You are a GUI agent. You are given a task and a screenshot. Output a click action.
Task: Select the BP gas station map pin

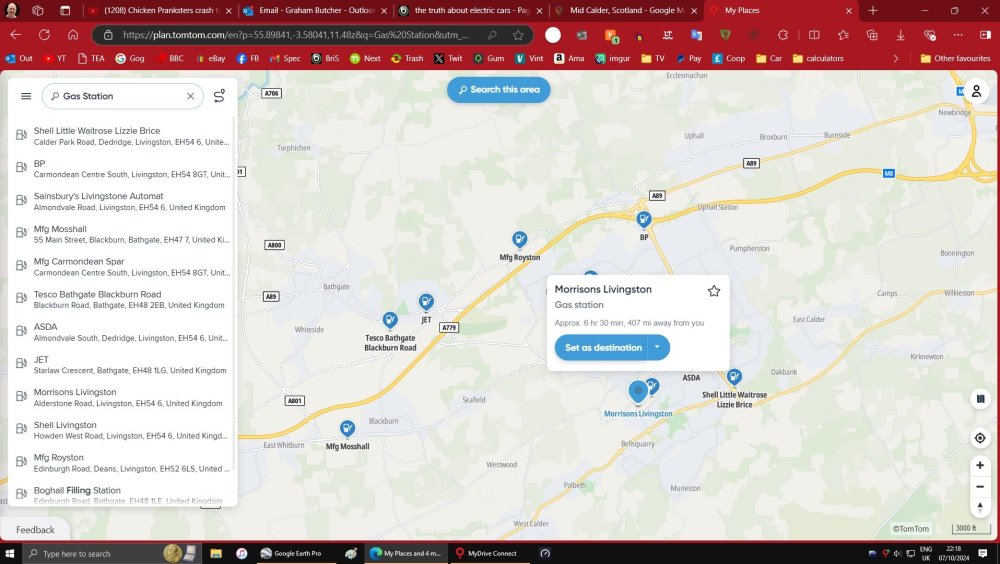(643, 219)
